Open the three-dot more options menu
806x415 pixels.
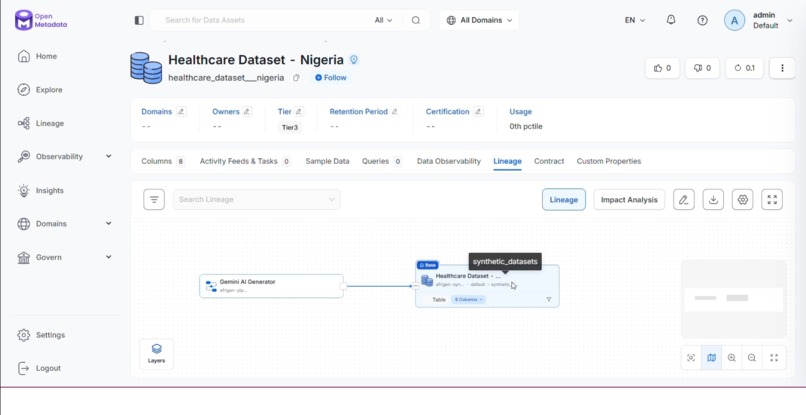[x=782, y=68]
